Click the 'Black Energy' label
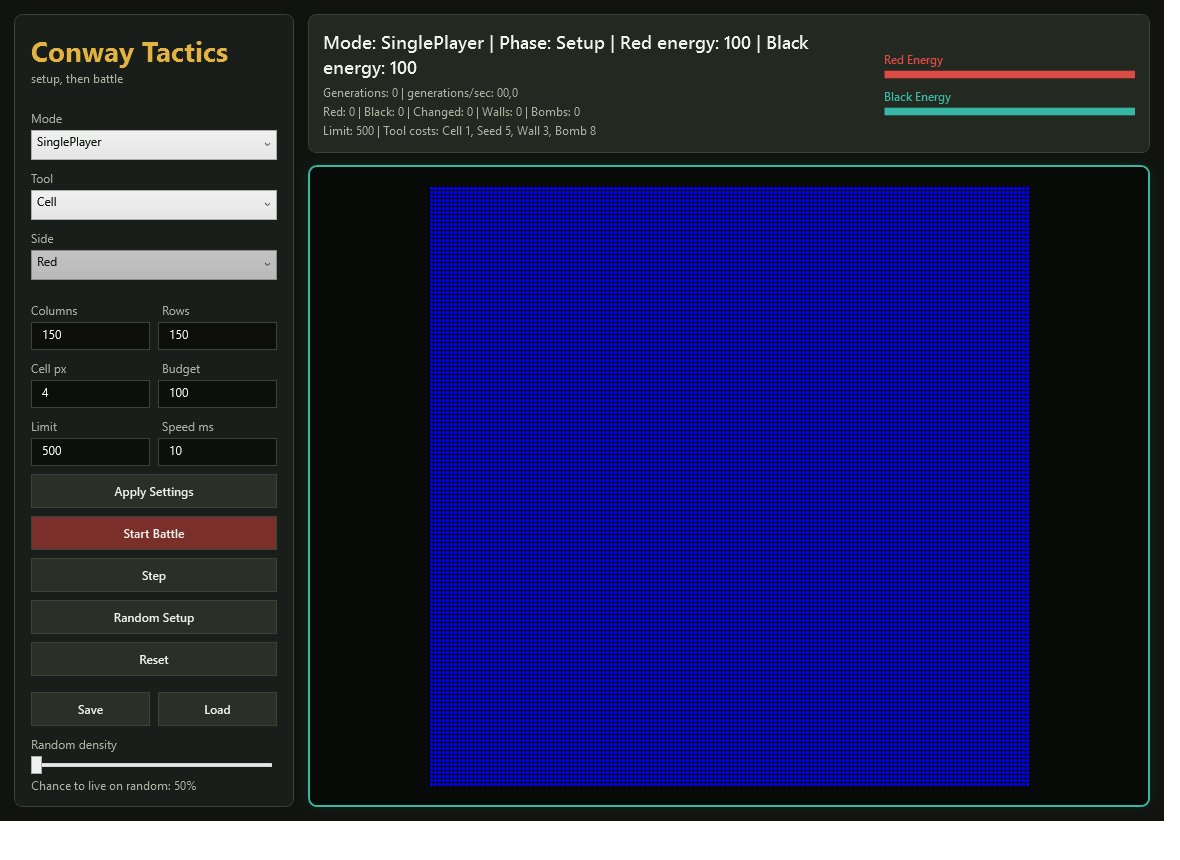Screen dimensions: 1180x860 917,97
